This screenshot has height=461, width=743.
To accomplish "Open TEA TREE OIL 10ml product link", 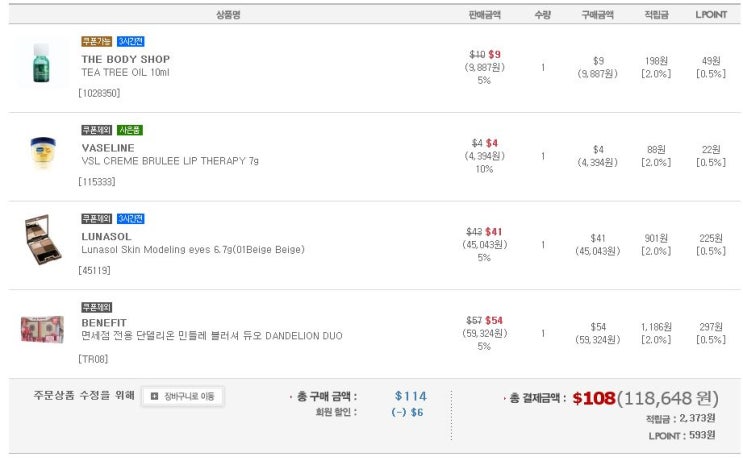I will [125, 72].
